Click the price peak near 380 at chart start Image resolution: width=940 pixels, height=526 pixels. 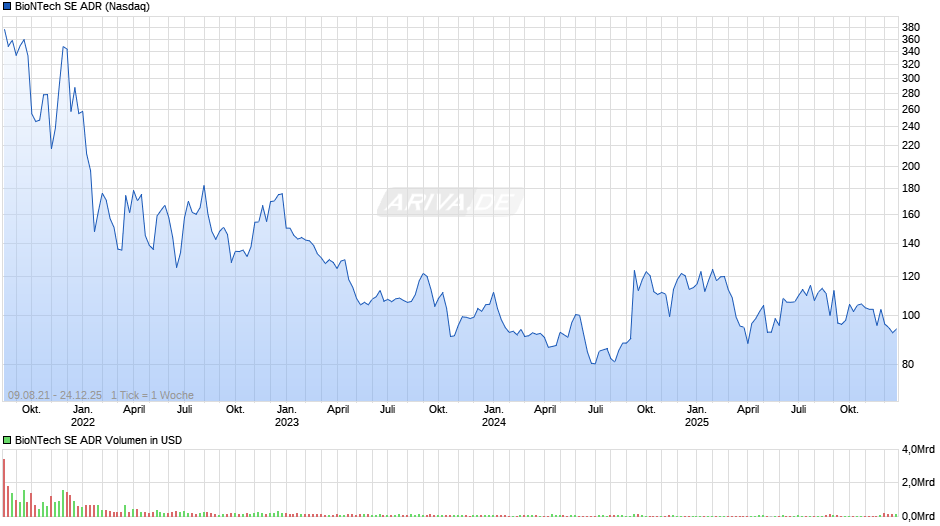pyautogui.click(x=5, y=29)
